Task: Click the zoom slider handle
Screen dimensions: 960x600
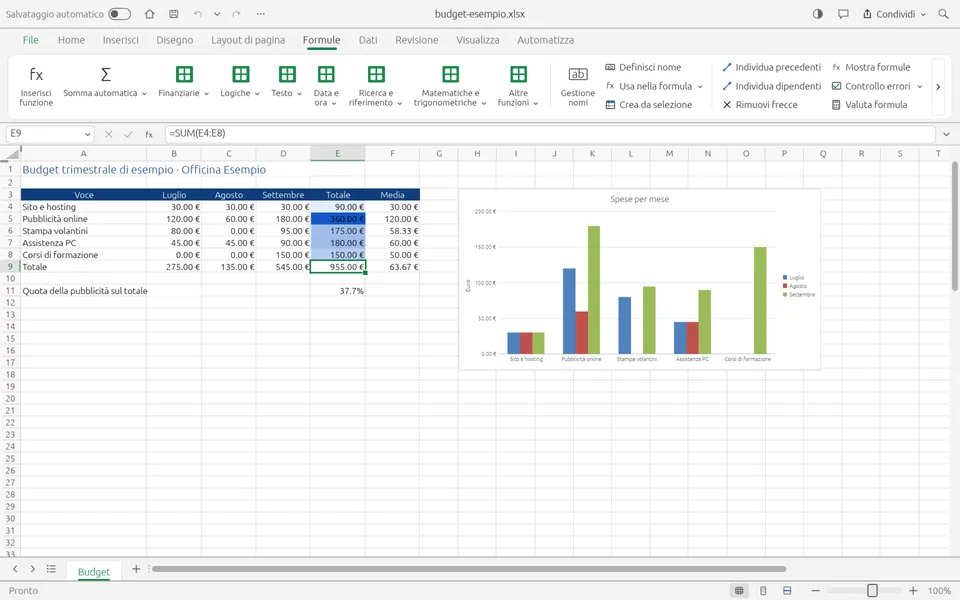Action: [872, 591]
